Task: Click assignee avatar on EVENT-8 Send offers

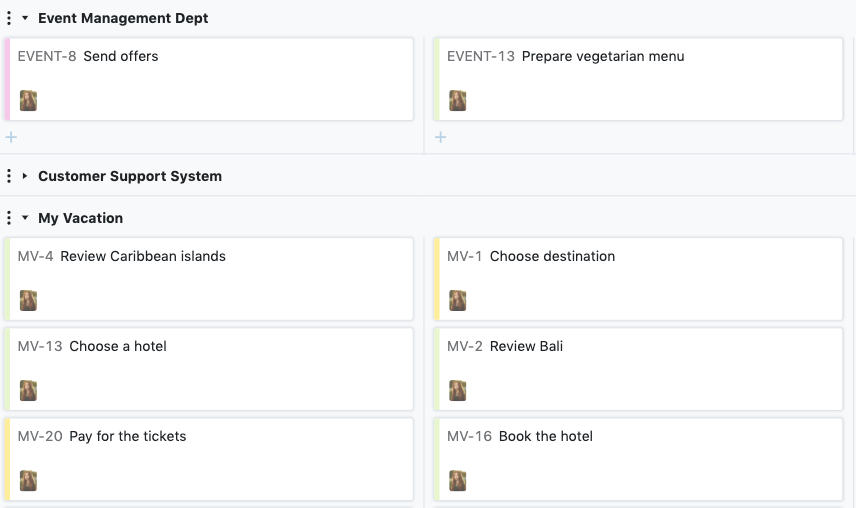Action: pyautogui.click(x=28, y=100)
